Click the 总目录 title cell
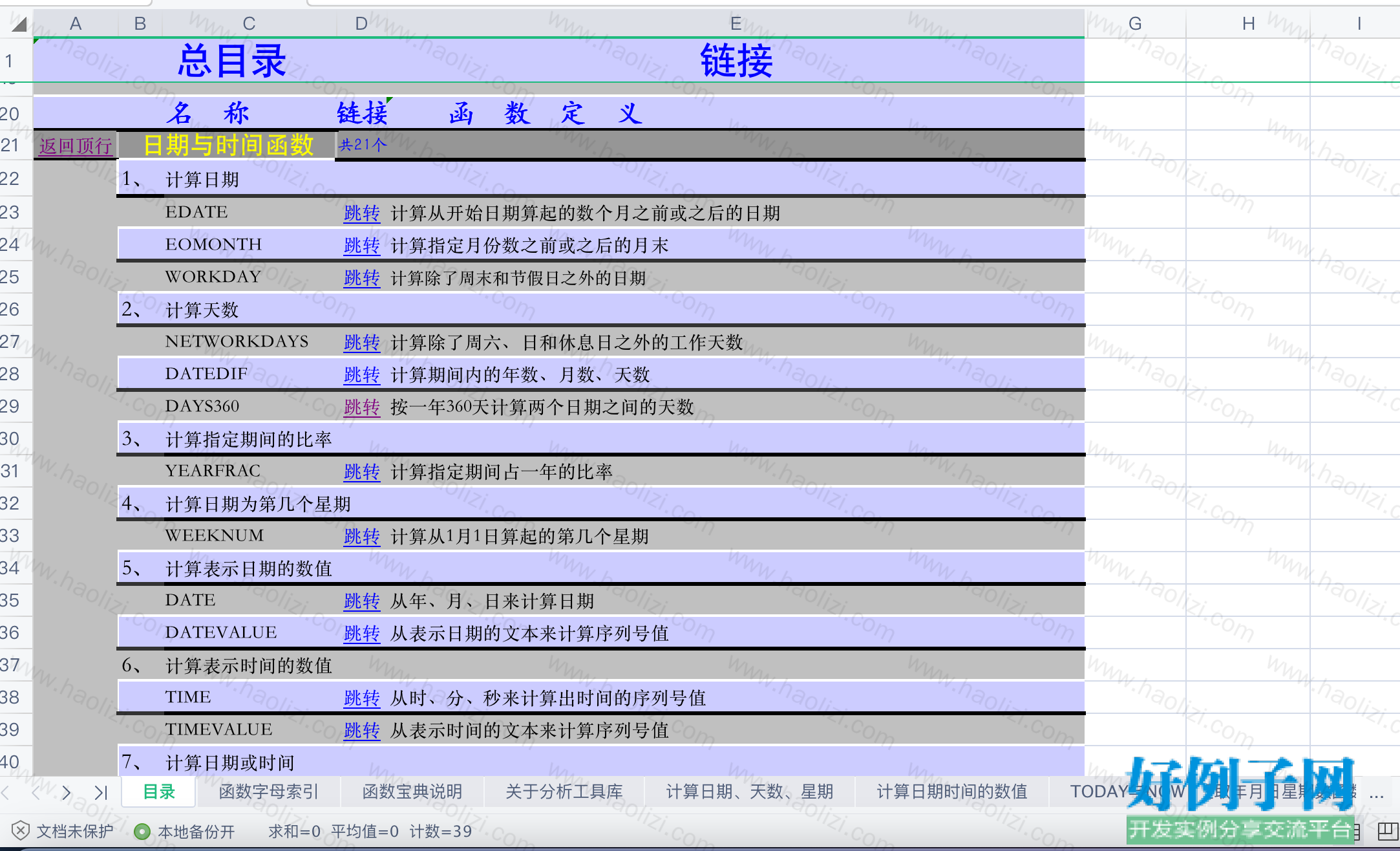Viewport: 1400px width, 851px height. (232, 61)
